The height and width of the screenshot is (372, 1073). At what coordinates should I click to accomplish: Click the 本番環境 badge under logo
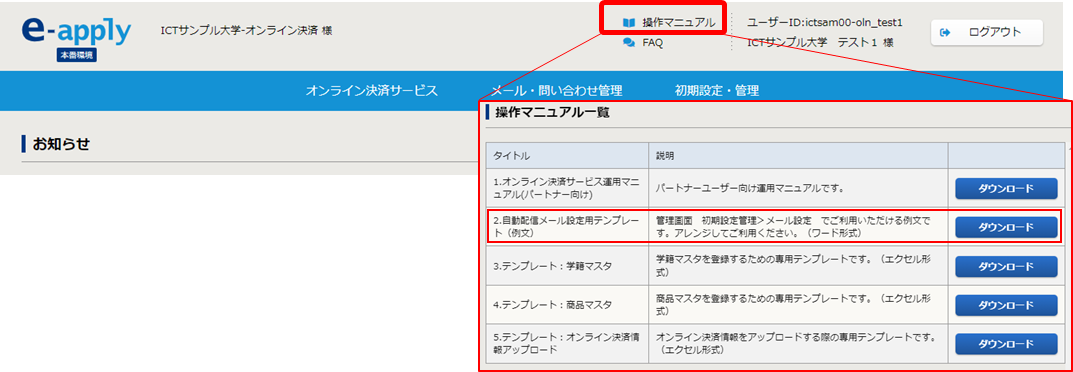coord(76,55)
